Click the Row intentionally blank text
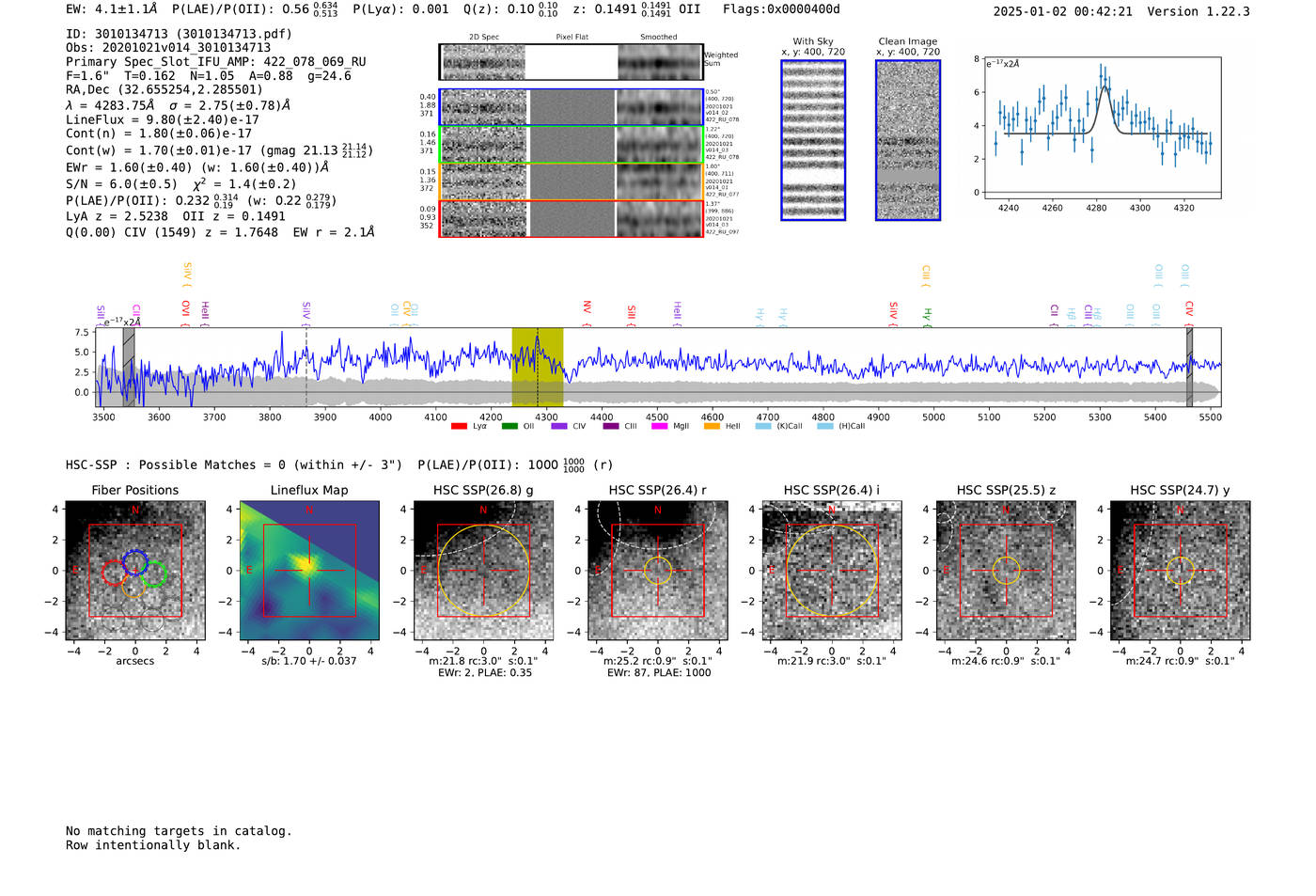1316x896 pixels. tap(153, 845)
